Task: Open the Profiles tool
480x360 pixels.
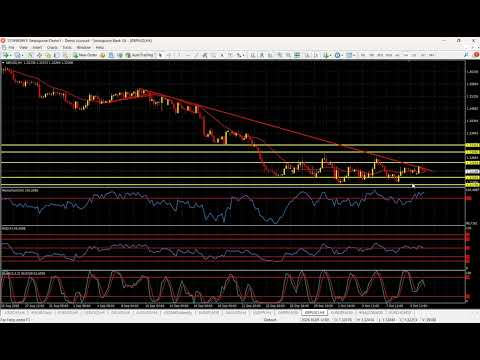Action: [x=17, y=55]
